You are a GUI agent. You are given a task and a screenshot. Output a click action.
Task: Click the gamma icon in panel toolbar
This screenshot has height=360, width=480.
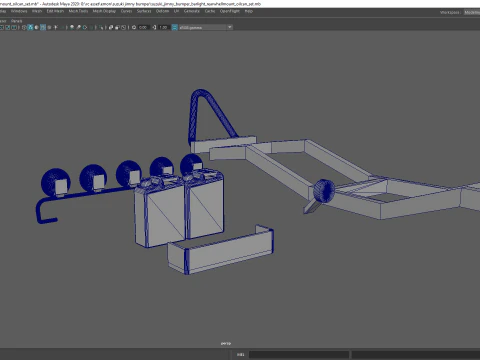[x=154, y=27]
